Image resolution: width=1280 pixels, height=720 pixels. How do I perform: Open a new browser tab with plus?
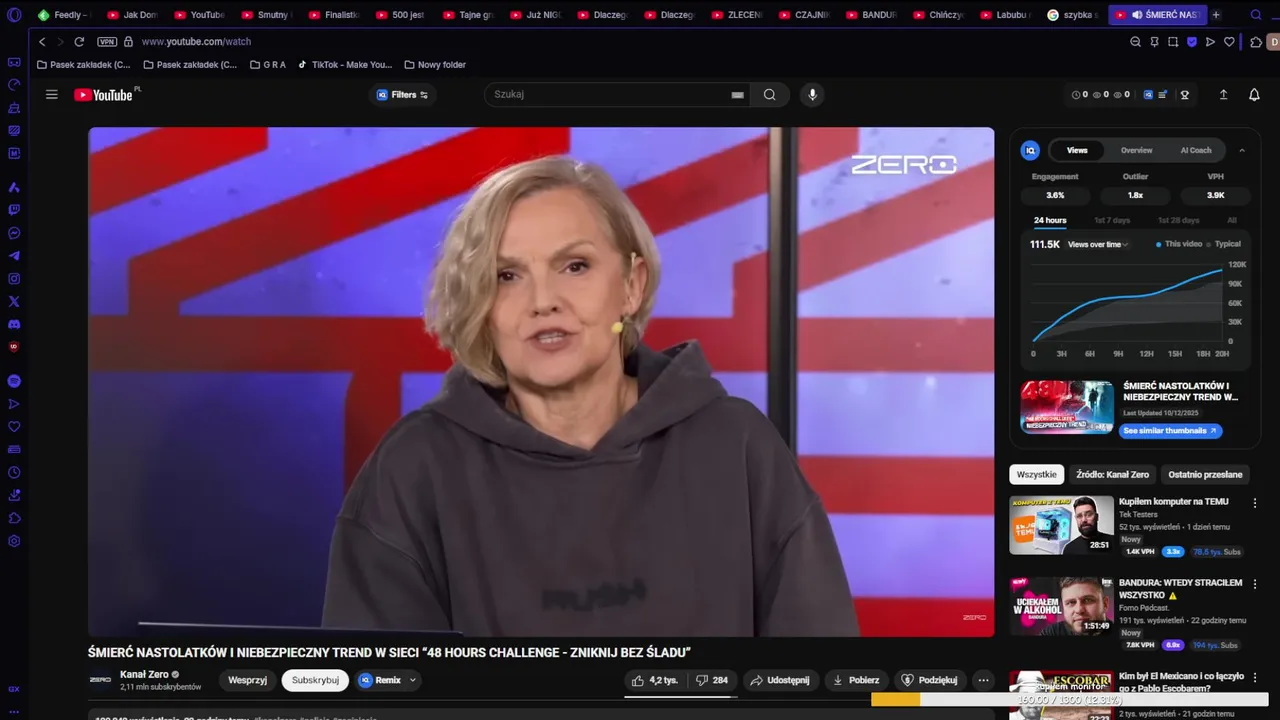point(1216,15)
